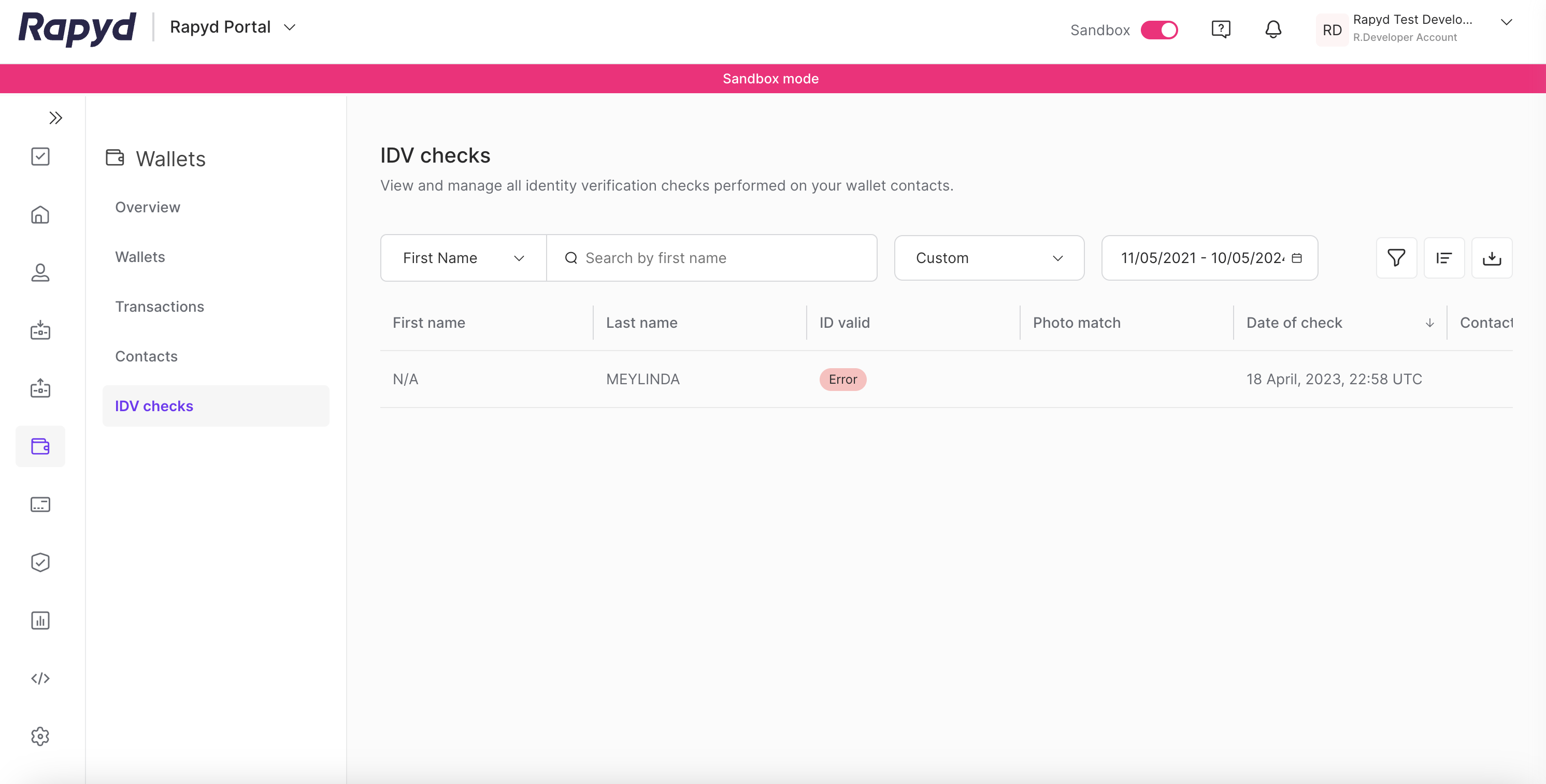The image size is (1546, 784).
Task: Click the download export icon
Action: (x=1492, y=258)
